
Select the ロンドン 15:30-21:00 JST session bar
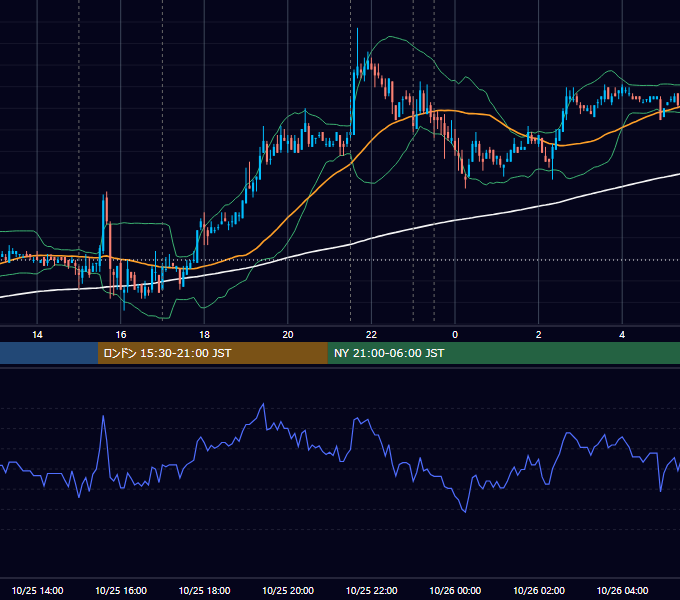tap(212, 353)
